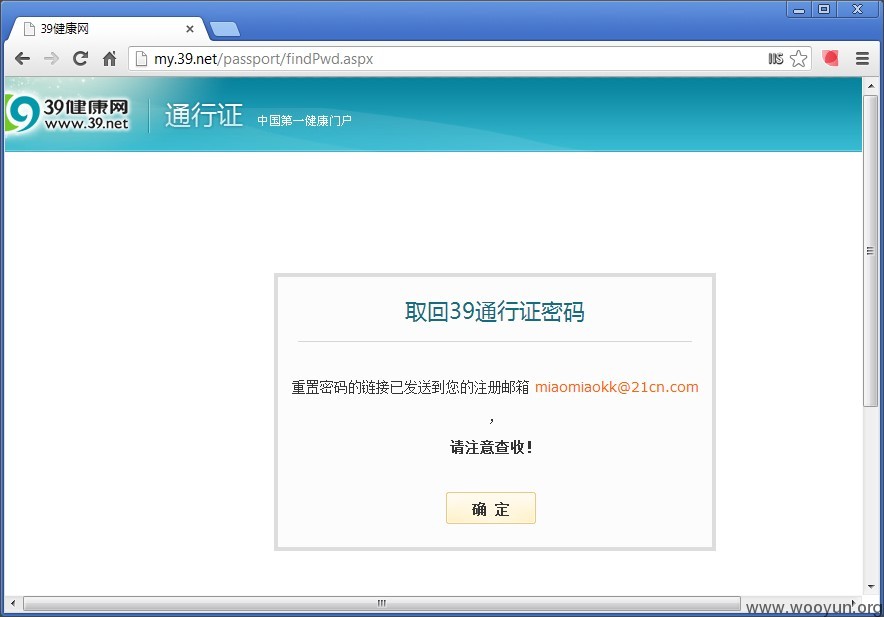This screenshot has width=884, height=617.
Task: Close the 39健康网 tab
Action: (x=190, y=29)
